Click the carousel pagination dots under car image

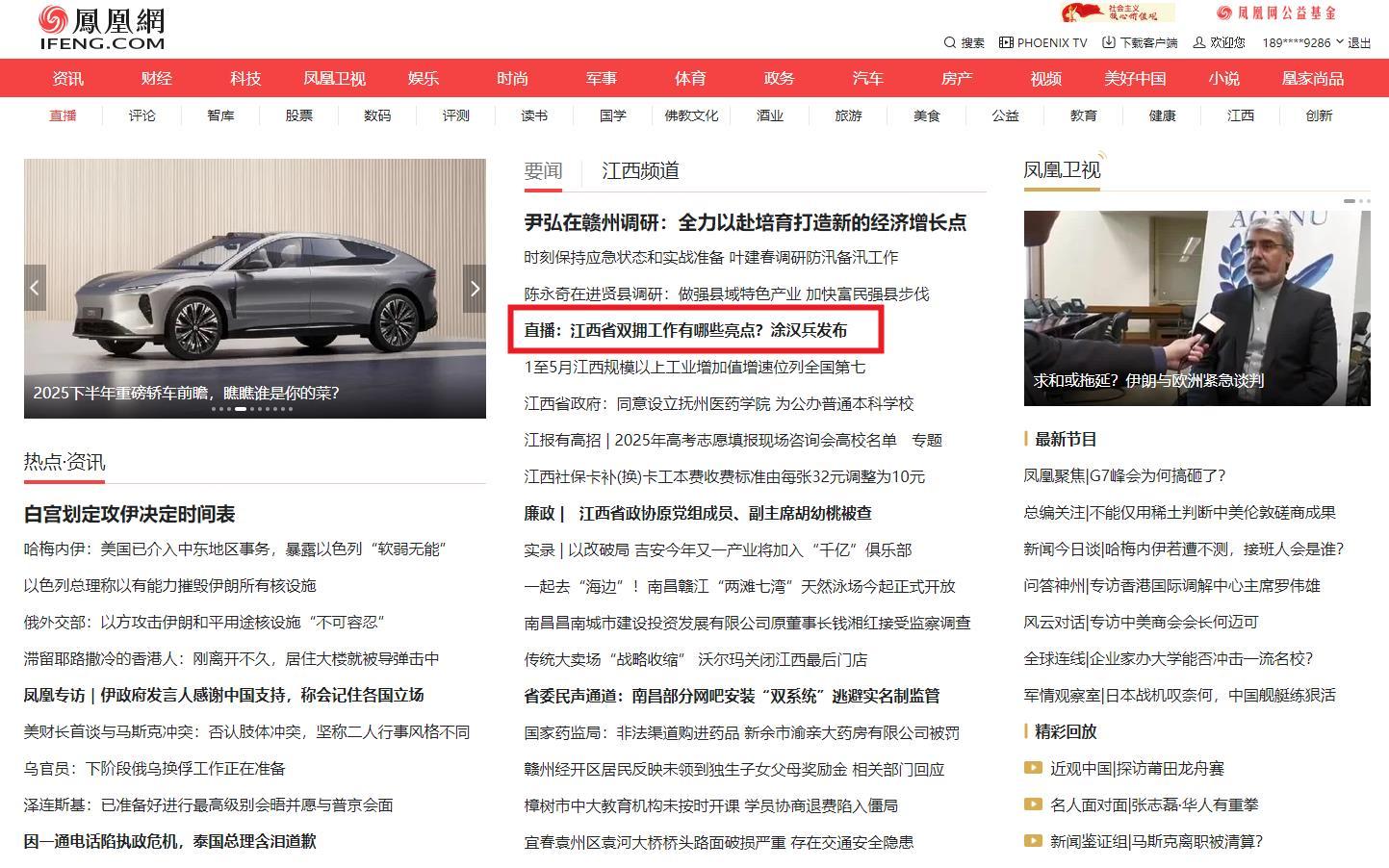pyautogui.click(x=252, y=409)
